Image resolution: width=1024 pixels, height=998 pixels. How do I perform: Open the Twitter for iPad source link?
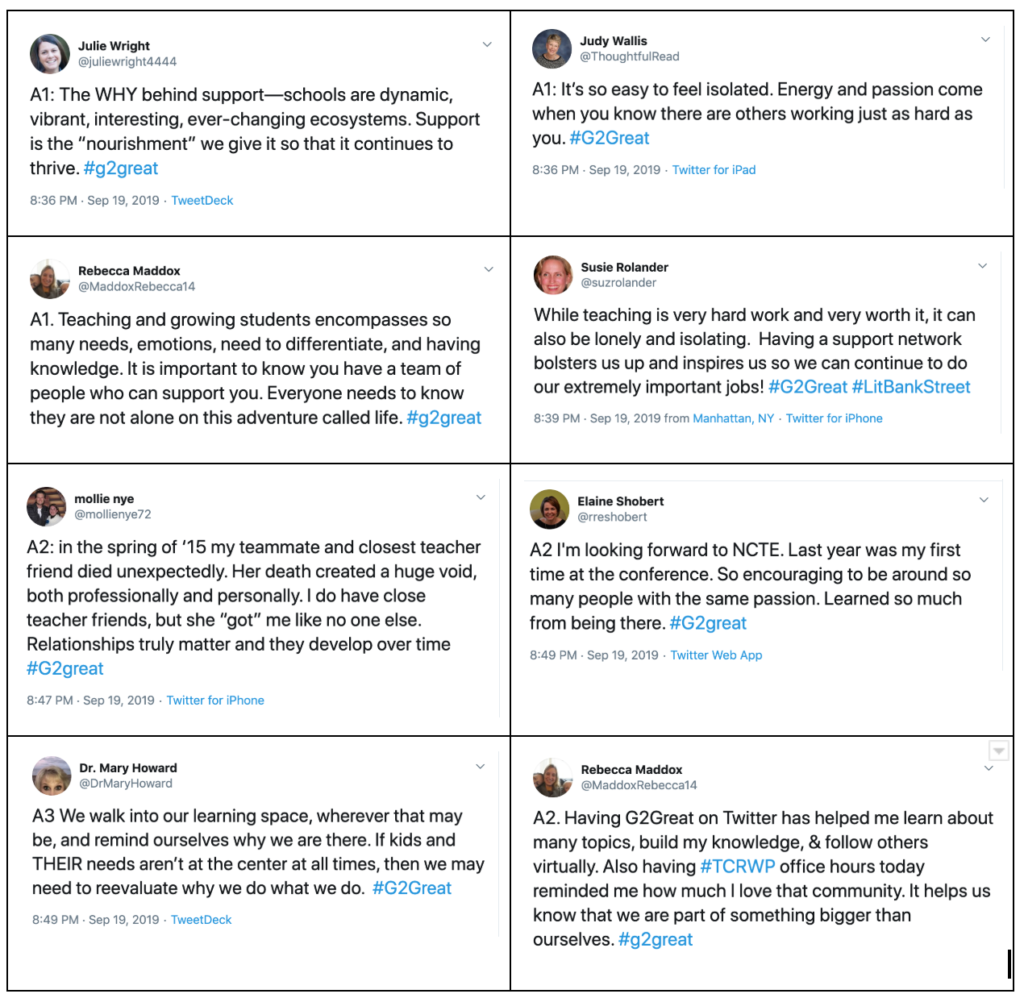click(x=714, y=170)
